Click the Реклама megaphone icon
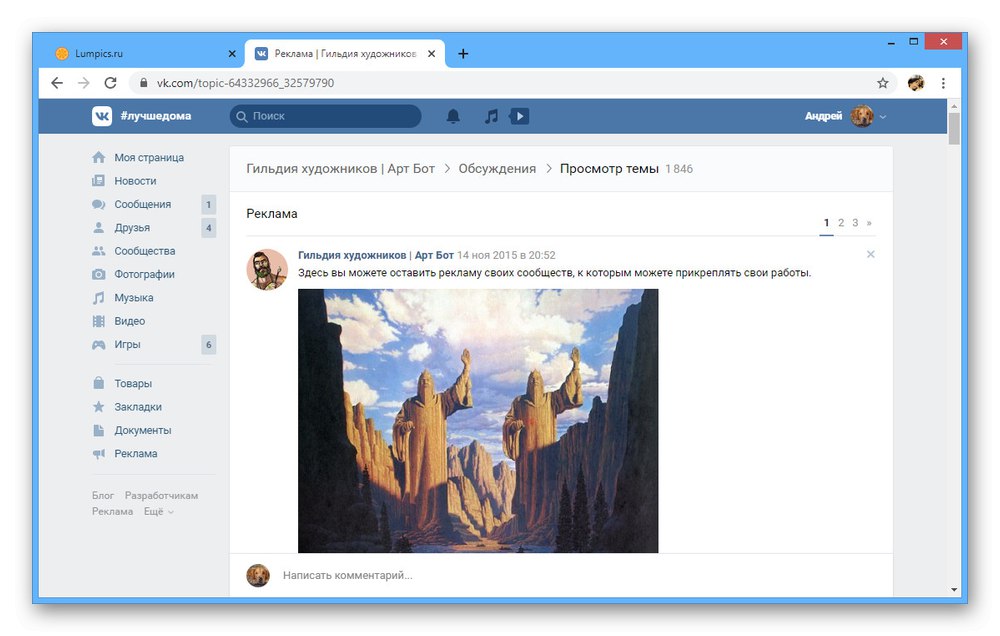Viewport: 1000px width, 636px height. 98,454
